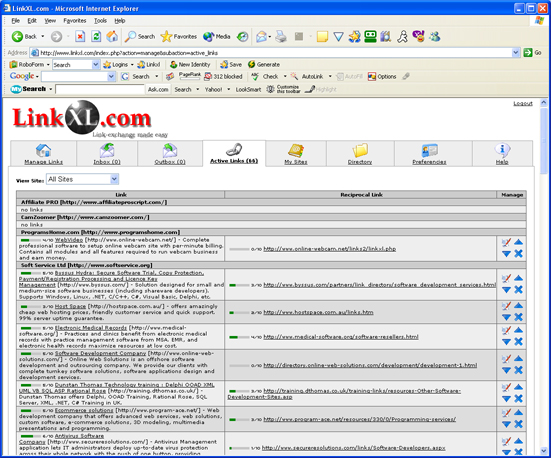Open the Google search box dropdown
This screenshot has width=551, height=458.
pos(111,76)
